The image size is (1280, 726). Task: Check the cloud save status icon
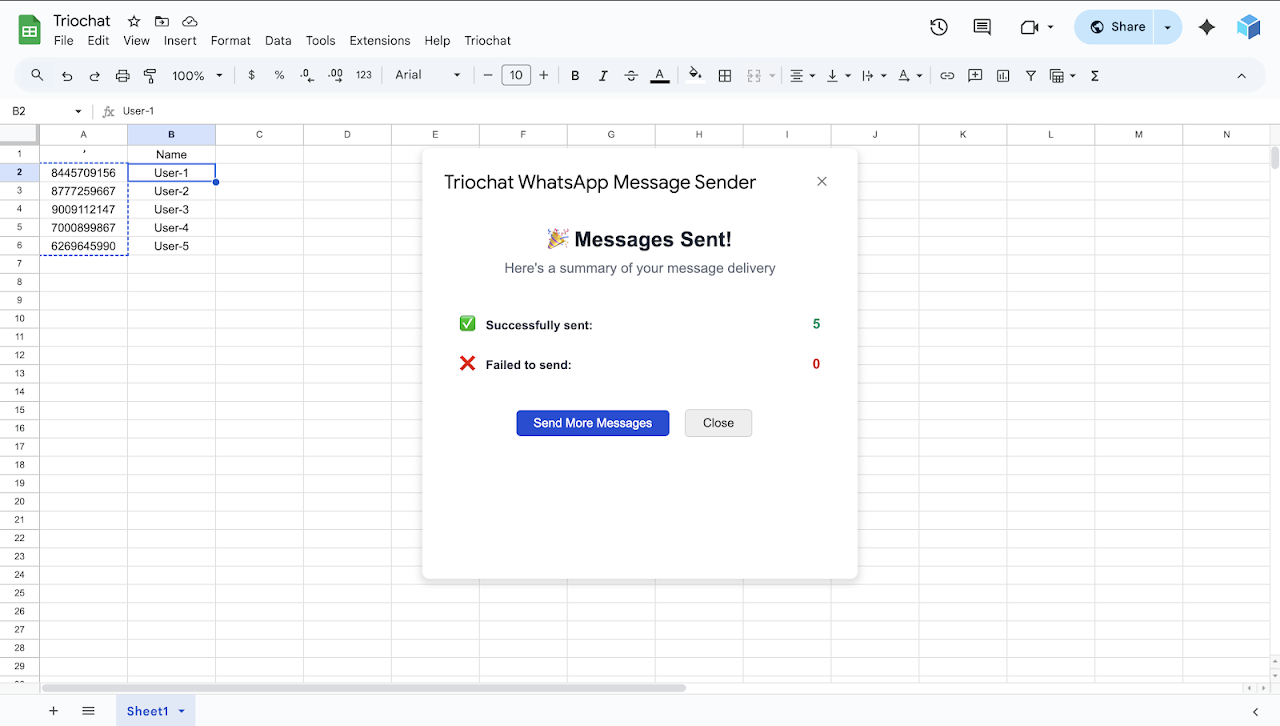click(x=190, y=21)
